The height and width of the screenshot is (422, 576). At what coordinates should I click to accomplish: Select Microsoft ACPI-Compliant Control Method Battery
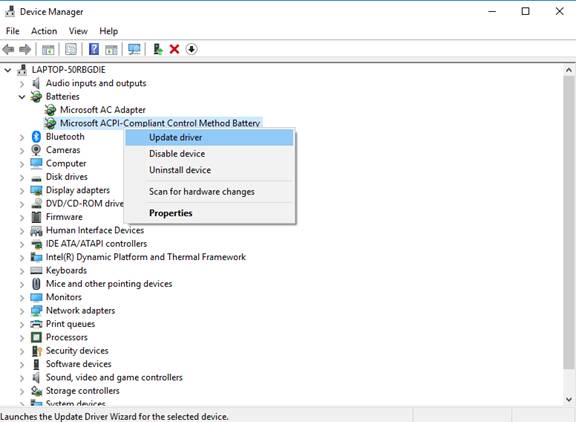tap(160, 123)
